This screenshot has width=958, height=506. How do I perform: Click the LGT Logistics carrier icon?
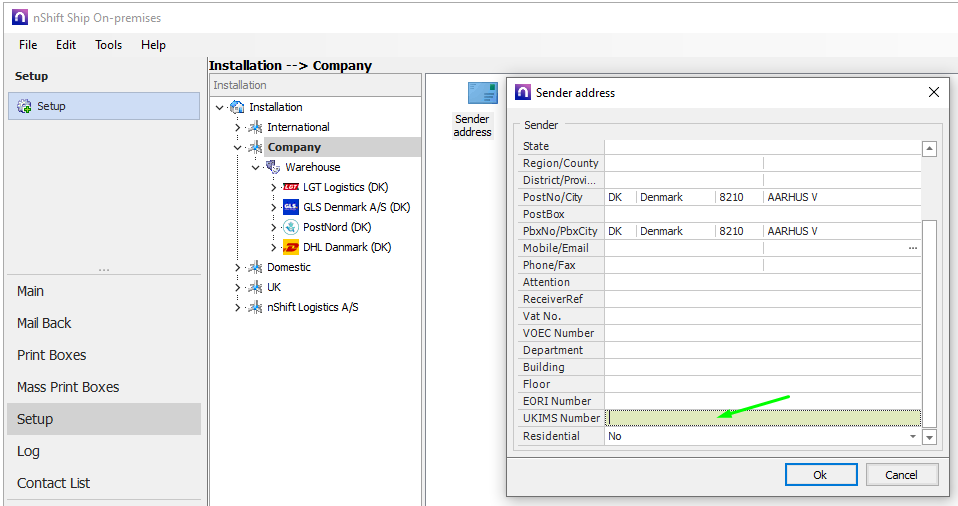pyautogui.click(x=291, y=187)
